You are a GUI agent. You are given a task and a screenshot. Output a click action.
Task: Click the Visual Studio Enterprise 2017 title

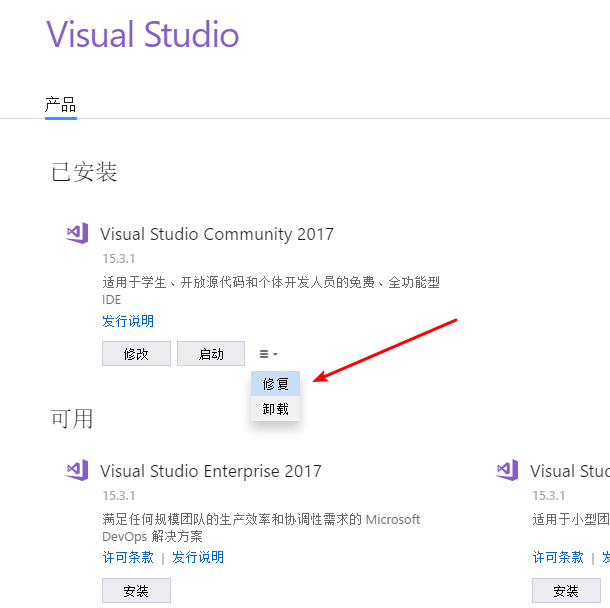pyautogui.click(x=210, y=471)
